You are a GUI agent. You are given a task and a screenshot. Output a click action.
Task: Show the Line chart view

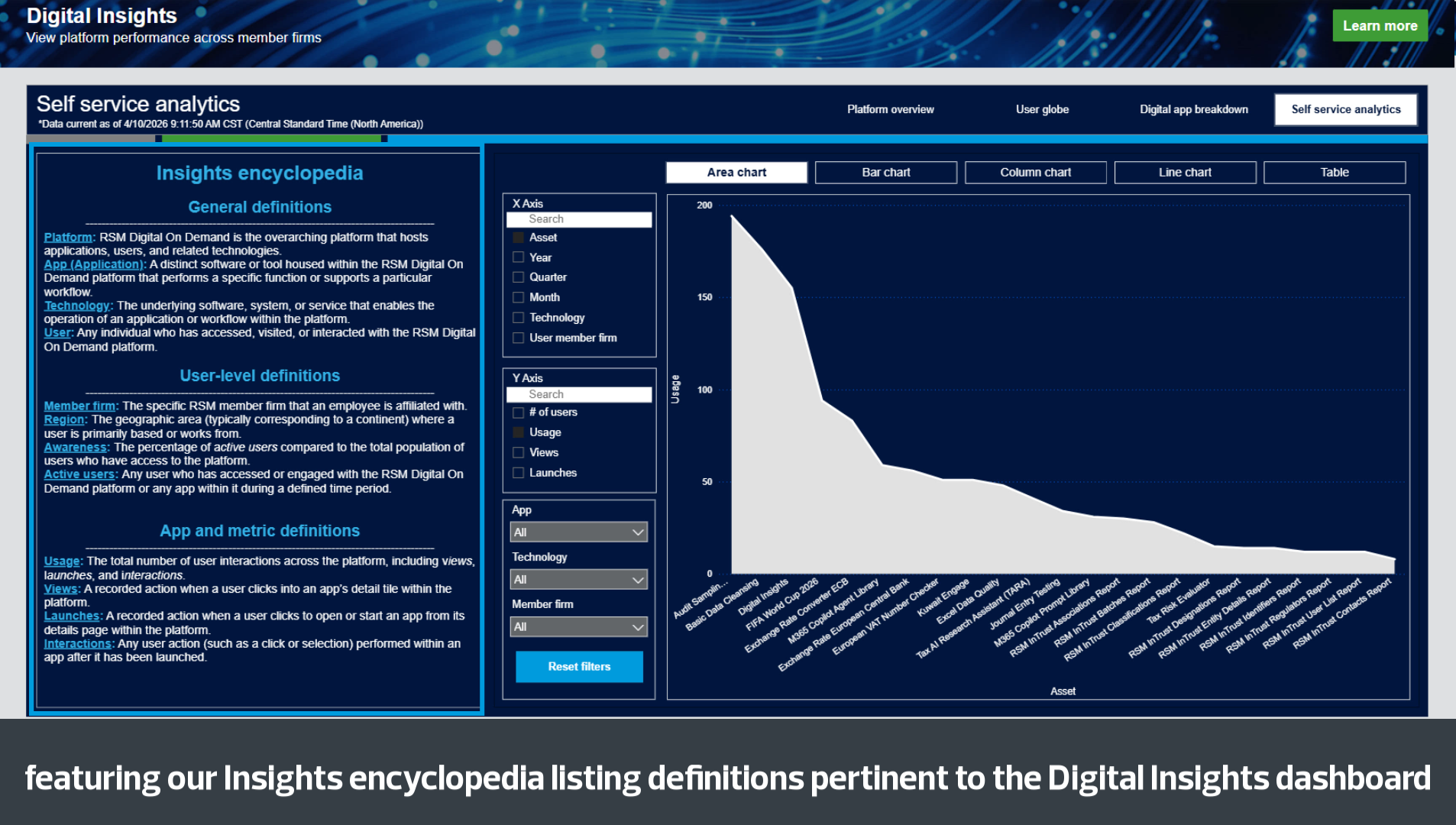click(1185, 173)
